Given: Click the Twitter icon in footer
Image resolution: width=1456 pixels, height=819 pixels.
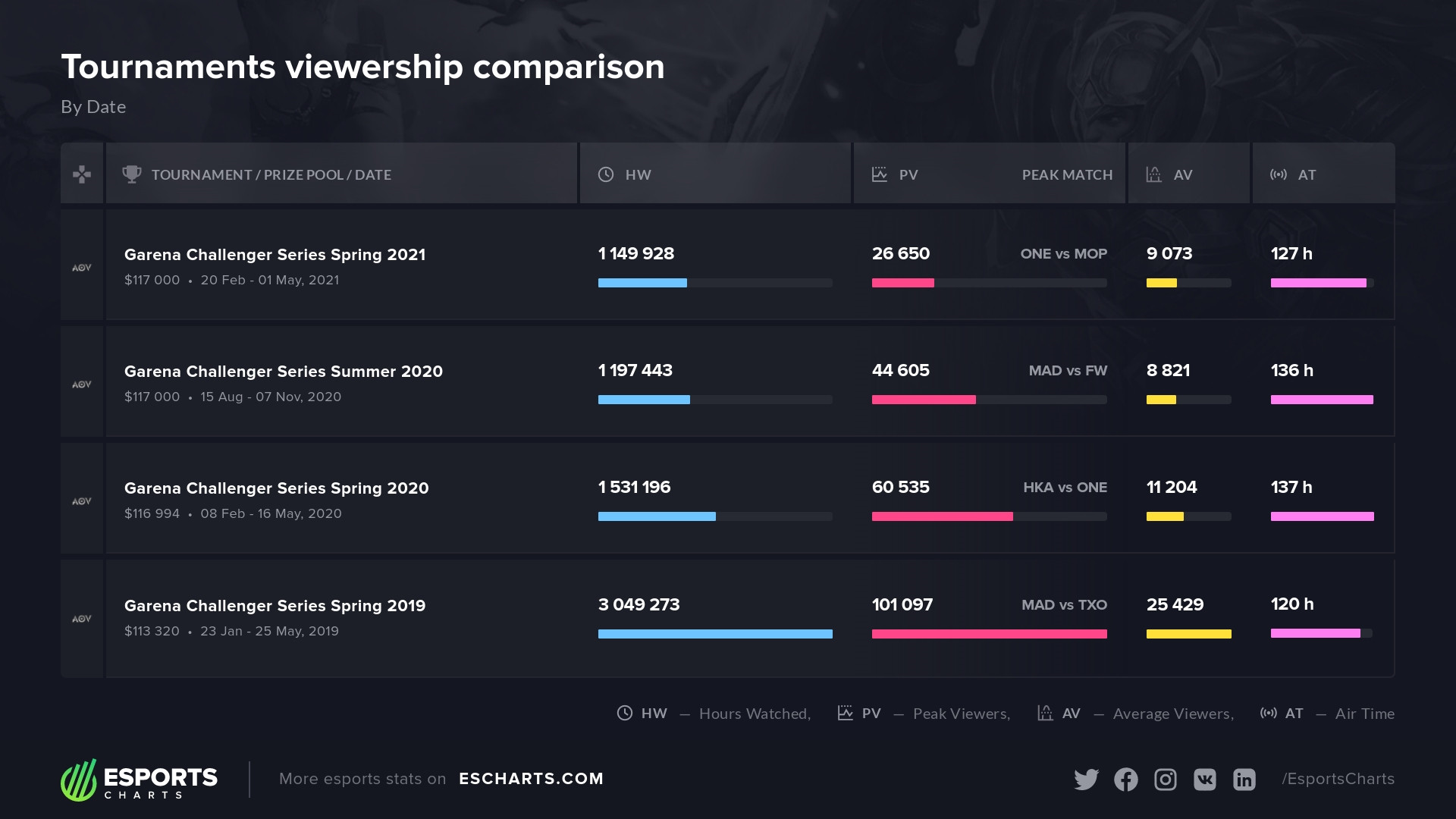Looking at the screenshot, I should tap(1086, 780).
